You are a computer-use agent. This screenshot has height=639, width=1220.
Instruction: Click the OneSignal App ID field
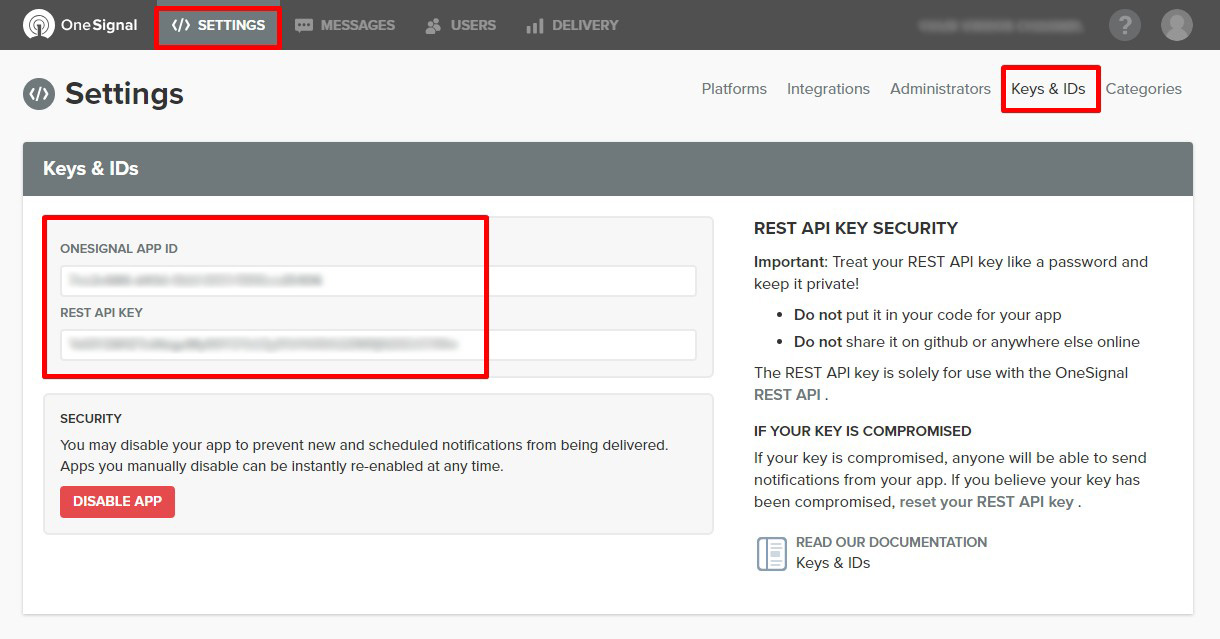pos(378,281)
